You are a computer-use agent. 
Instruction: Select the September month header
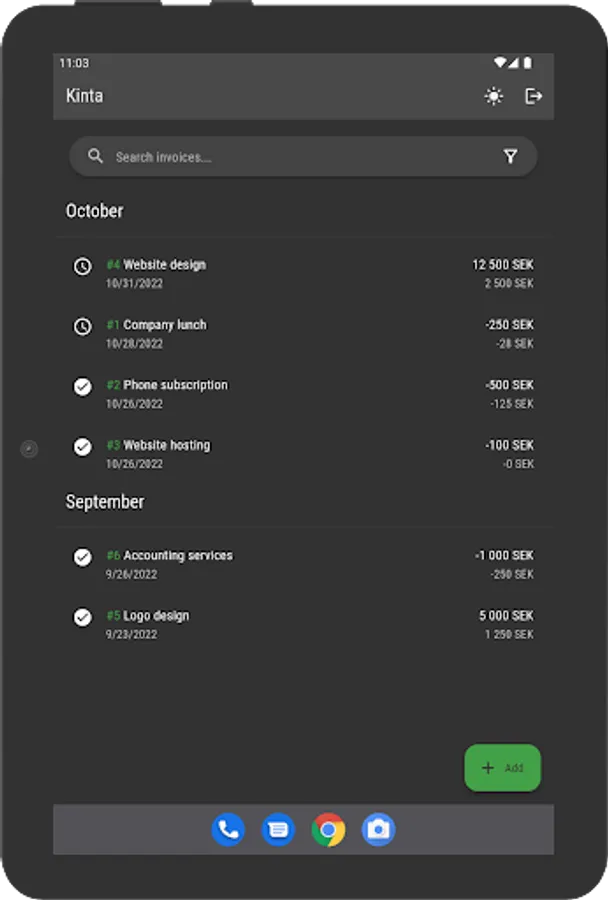tap(105, 502)
